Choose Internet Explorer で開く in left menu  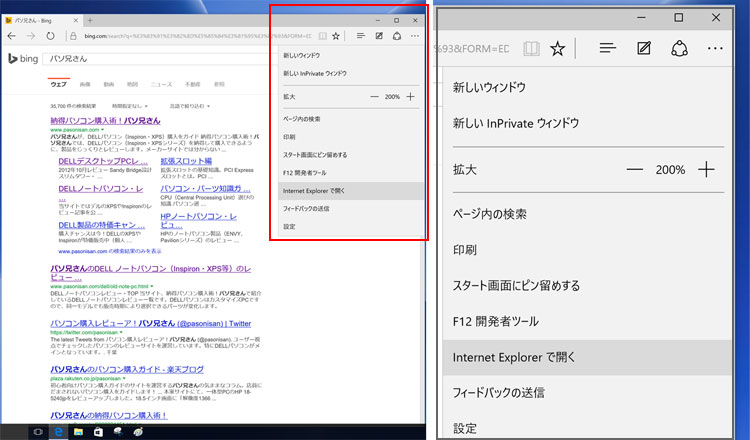[x=352, y=191]
